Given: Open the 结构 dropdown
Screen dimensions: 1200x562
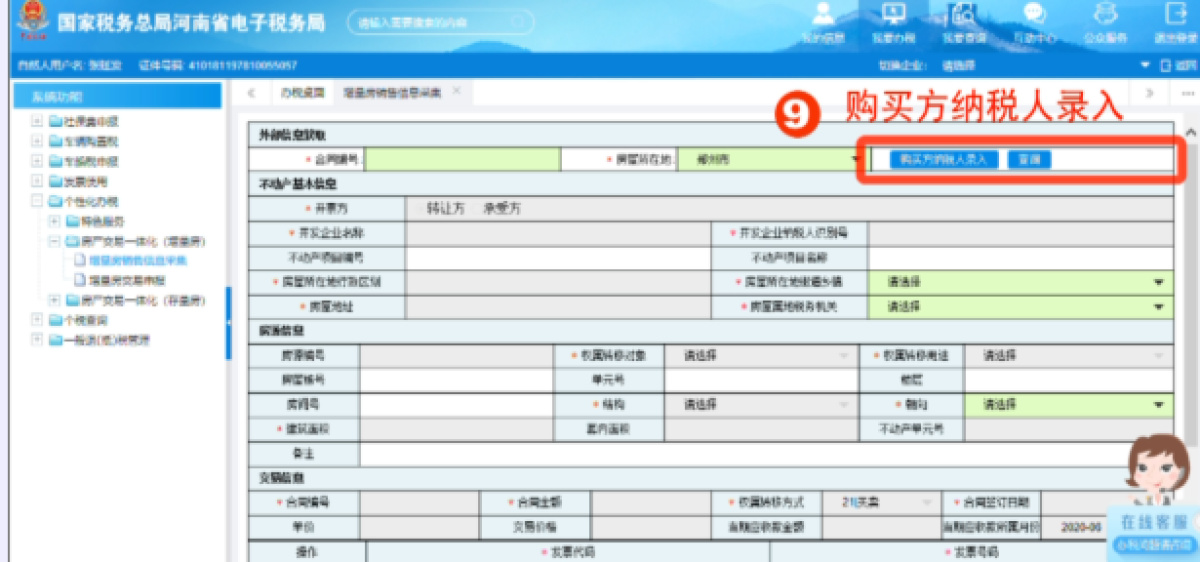Looking at the screenshot, I should coord(762,405).
